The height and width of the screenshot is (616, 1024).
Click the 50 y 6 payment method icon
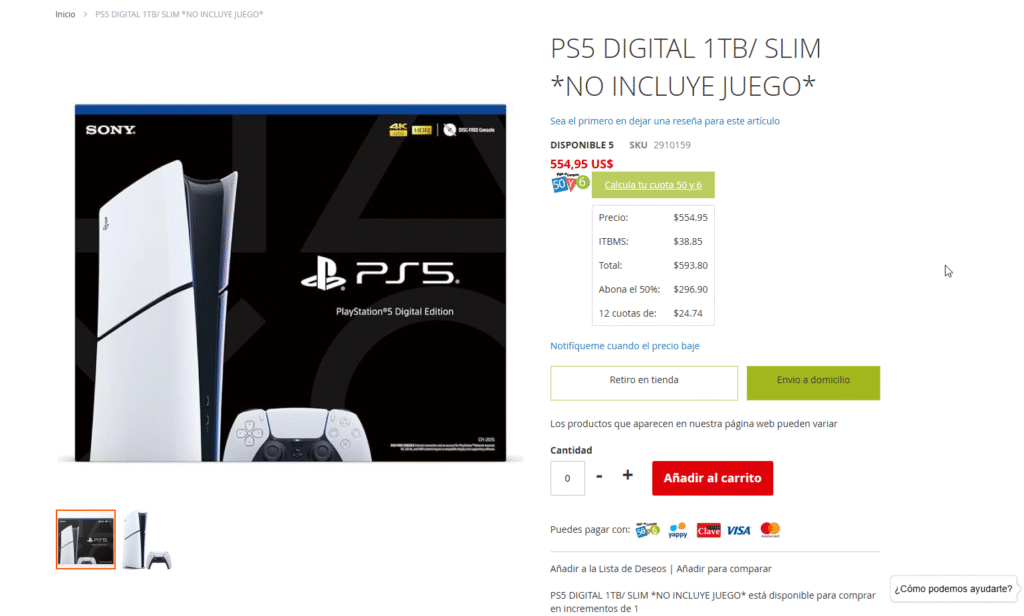click(x=647, y=530)
